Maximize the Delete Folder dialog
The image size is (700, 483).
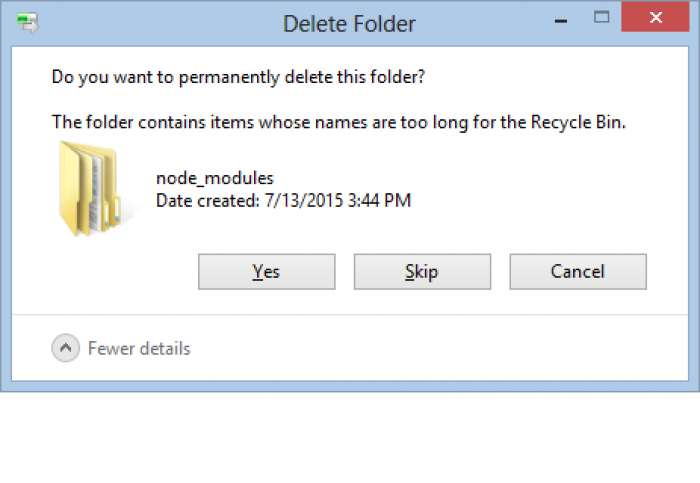coord(601,17)
